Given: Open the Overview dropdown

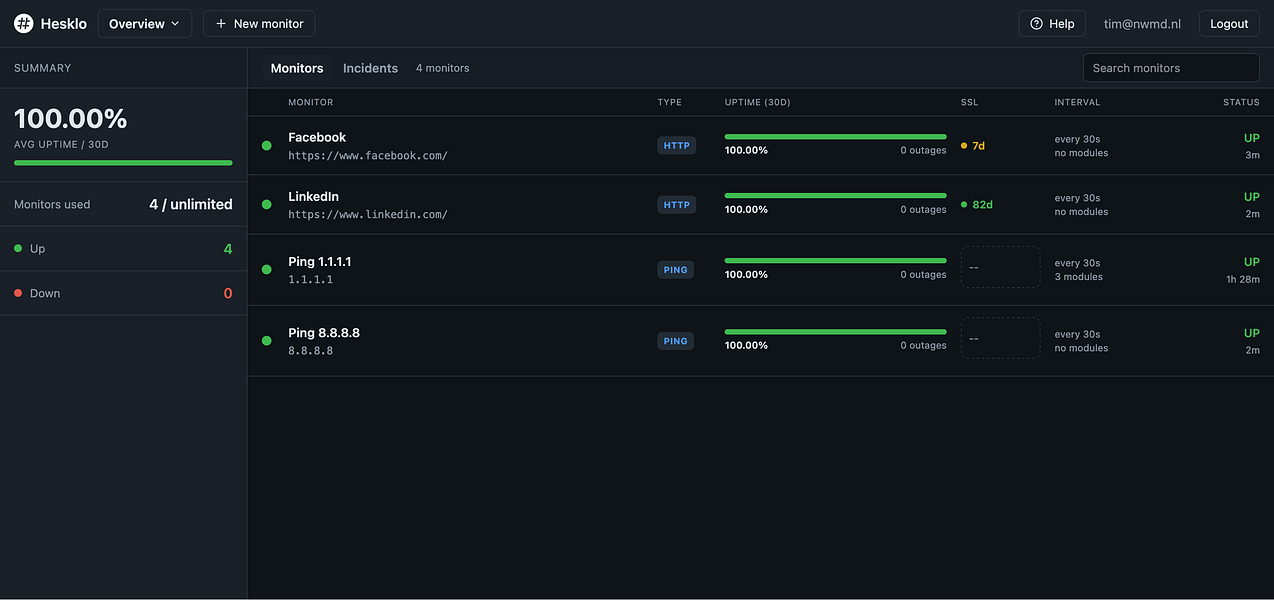Looking at the screenshot, I should (145, 24).
